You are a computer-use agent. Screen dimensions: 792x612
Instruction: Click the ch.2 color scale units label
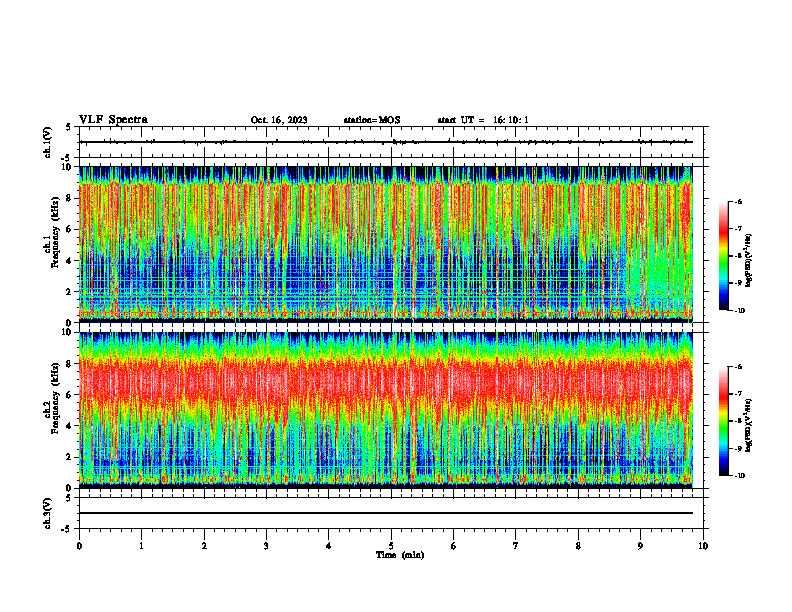point(749,425)
